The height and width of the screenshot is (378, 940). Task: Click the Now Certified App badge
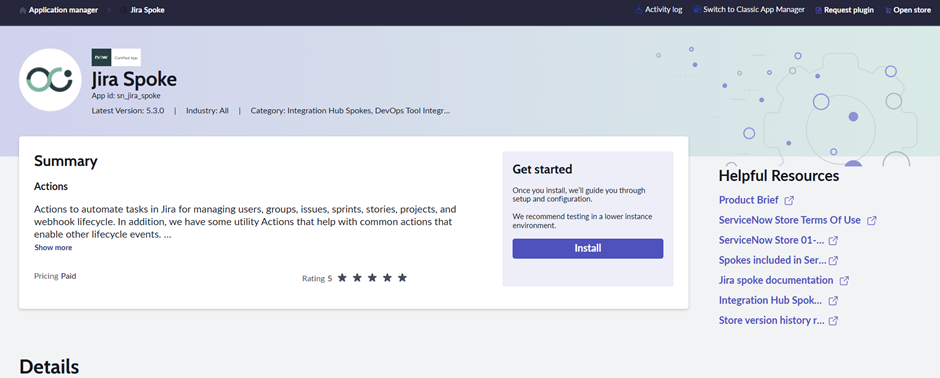[116, 57]
